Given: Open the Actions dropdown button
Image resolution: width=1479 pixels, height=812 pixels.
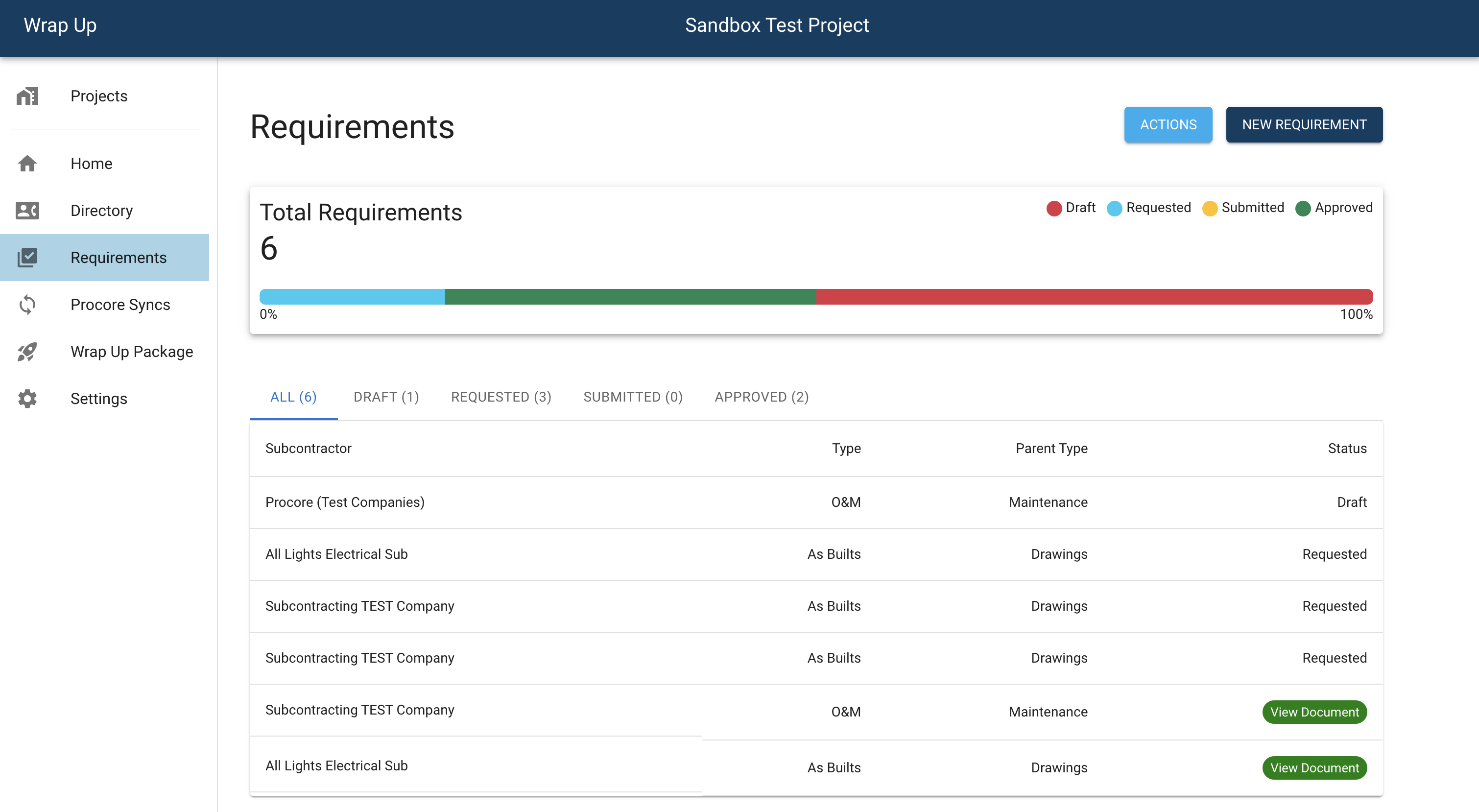Looking at the screenshot, I should 1168,124.
